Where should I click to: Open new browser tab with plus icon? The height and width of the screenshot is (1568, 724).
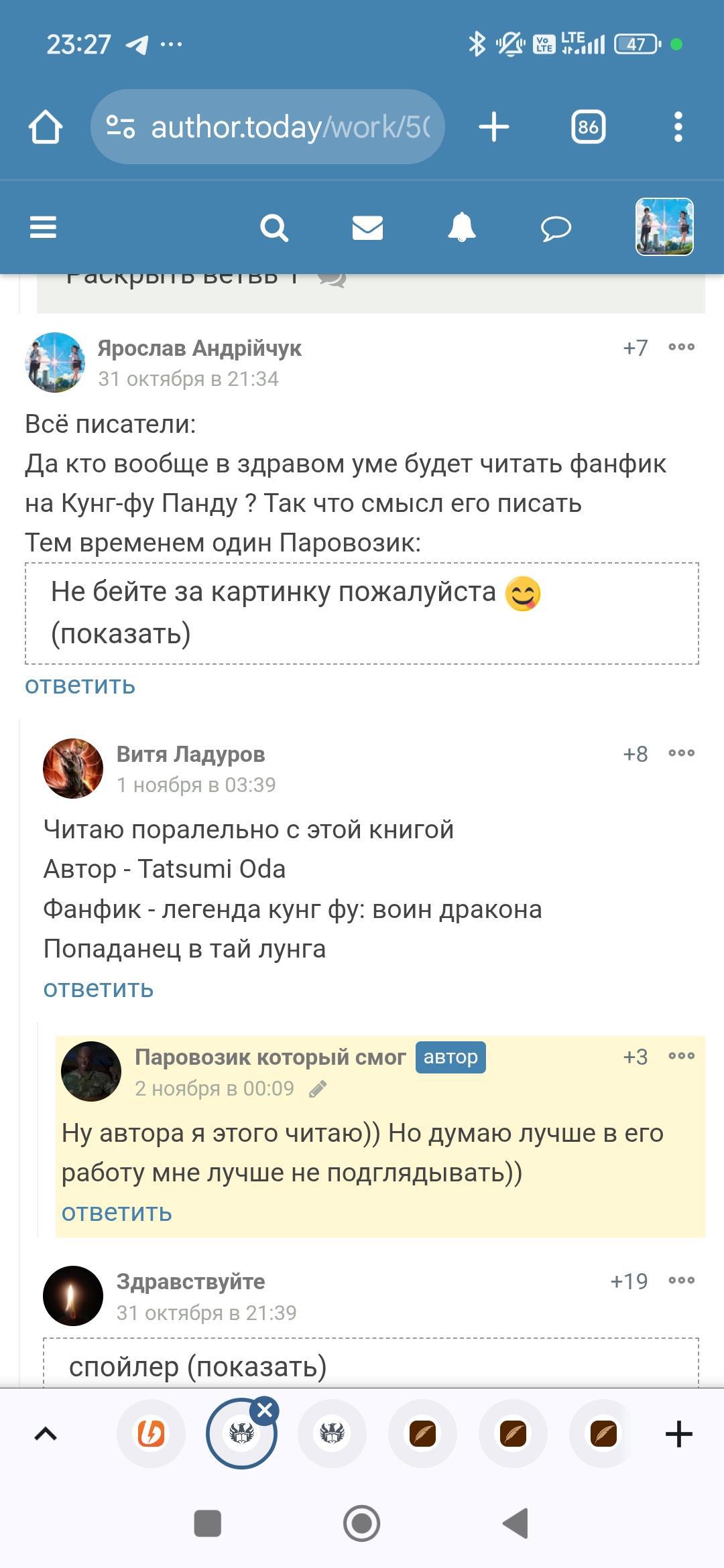click(494, 127)
